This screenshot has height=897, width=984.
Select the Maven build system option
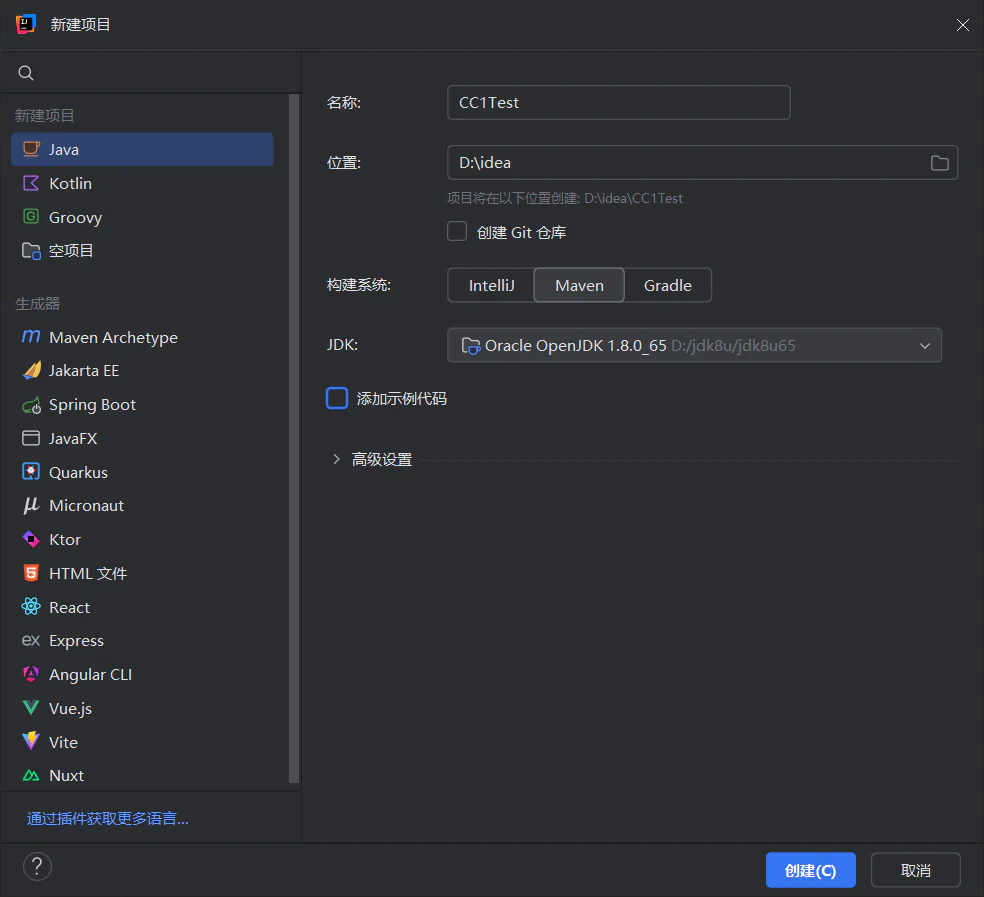579,286
